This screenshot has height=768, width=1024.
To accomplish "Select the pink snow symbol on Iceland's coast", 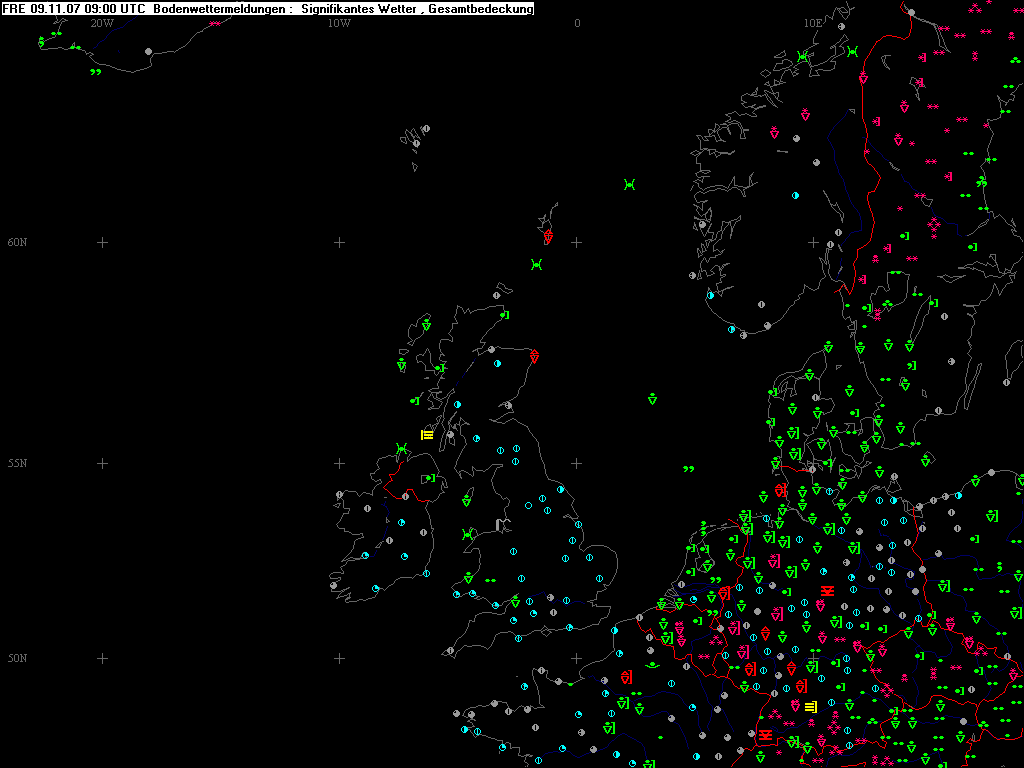I will [x=214, y=22].
